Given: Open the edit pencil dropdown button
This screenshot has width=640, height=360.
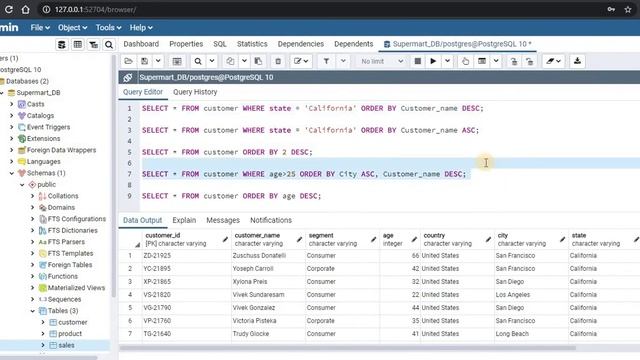Looking at the screenshot, I should [301, 61].
